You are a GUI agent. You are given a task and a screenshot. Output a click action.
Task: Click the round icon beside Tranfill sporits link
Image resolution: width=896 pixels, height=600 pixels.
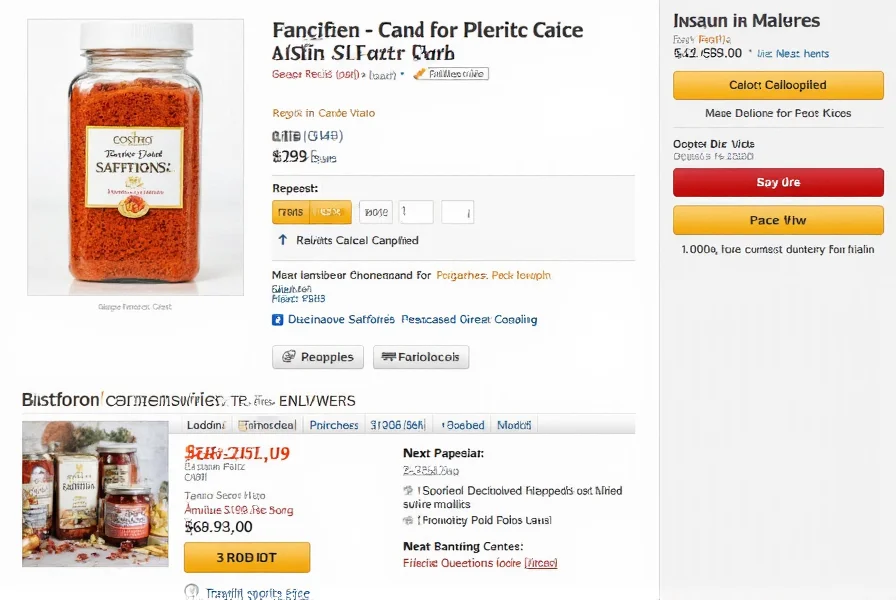coord(192,592)
